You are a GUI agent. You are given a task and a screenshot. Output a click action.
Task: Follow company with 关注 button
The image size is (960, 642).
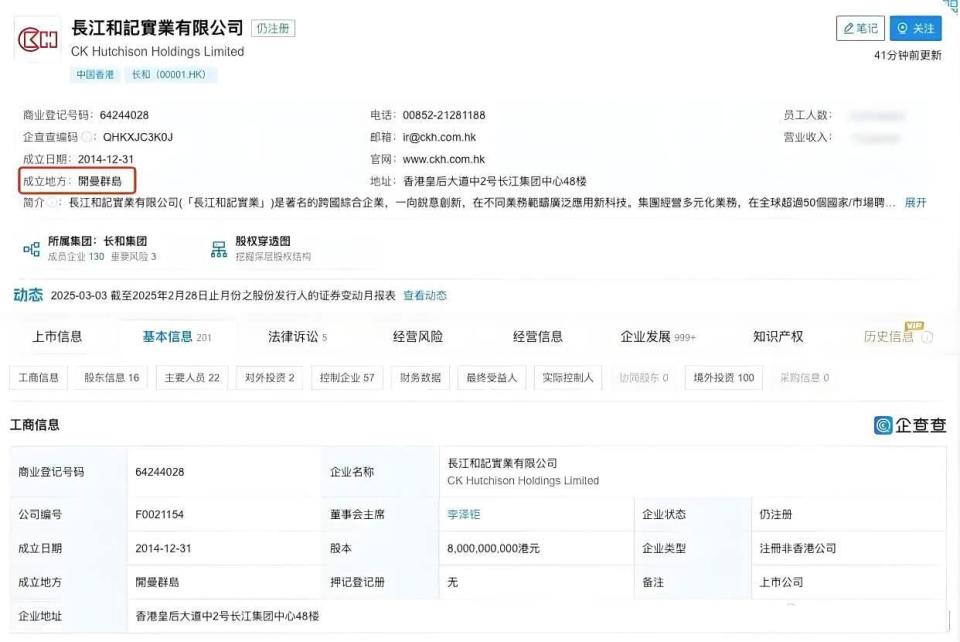click(x=915, y=28)
